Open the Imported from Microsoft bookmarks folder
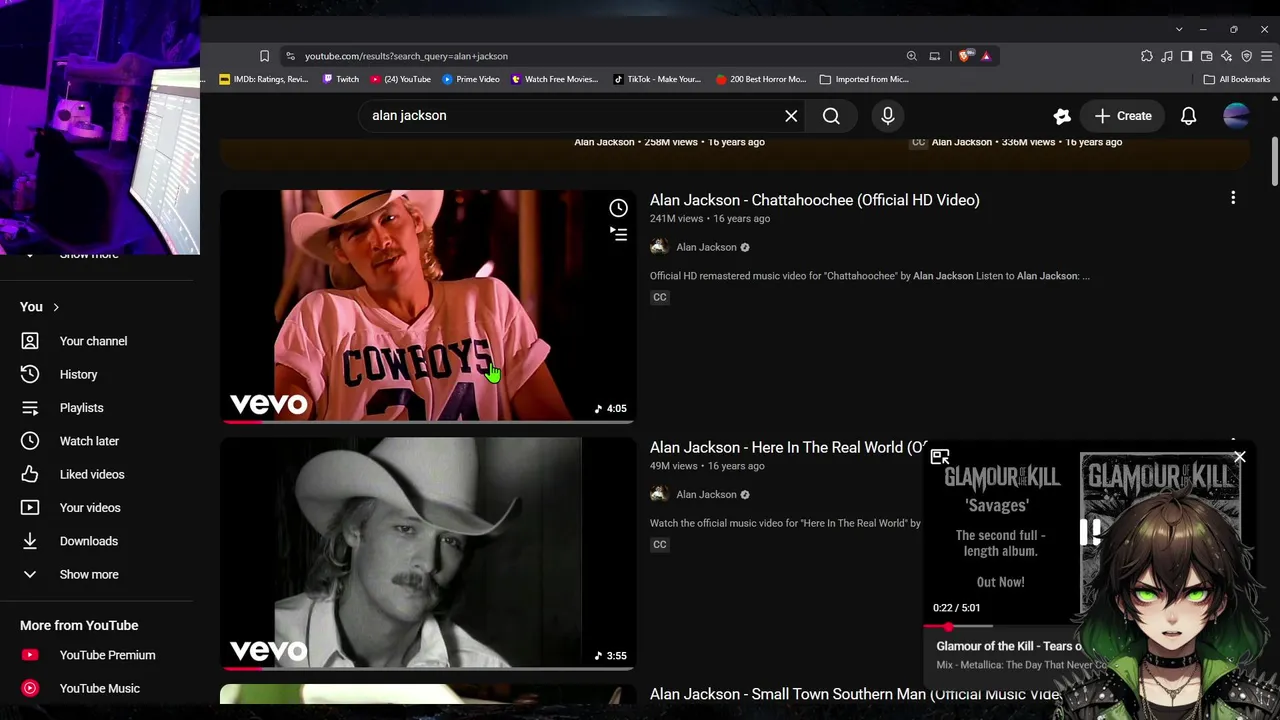 point(864,79)
